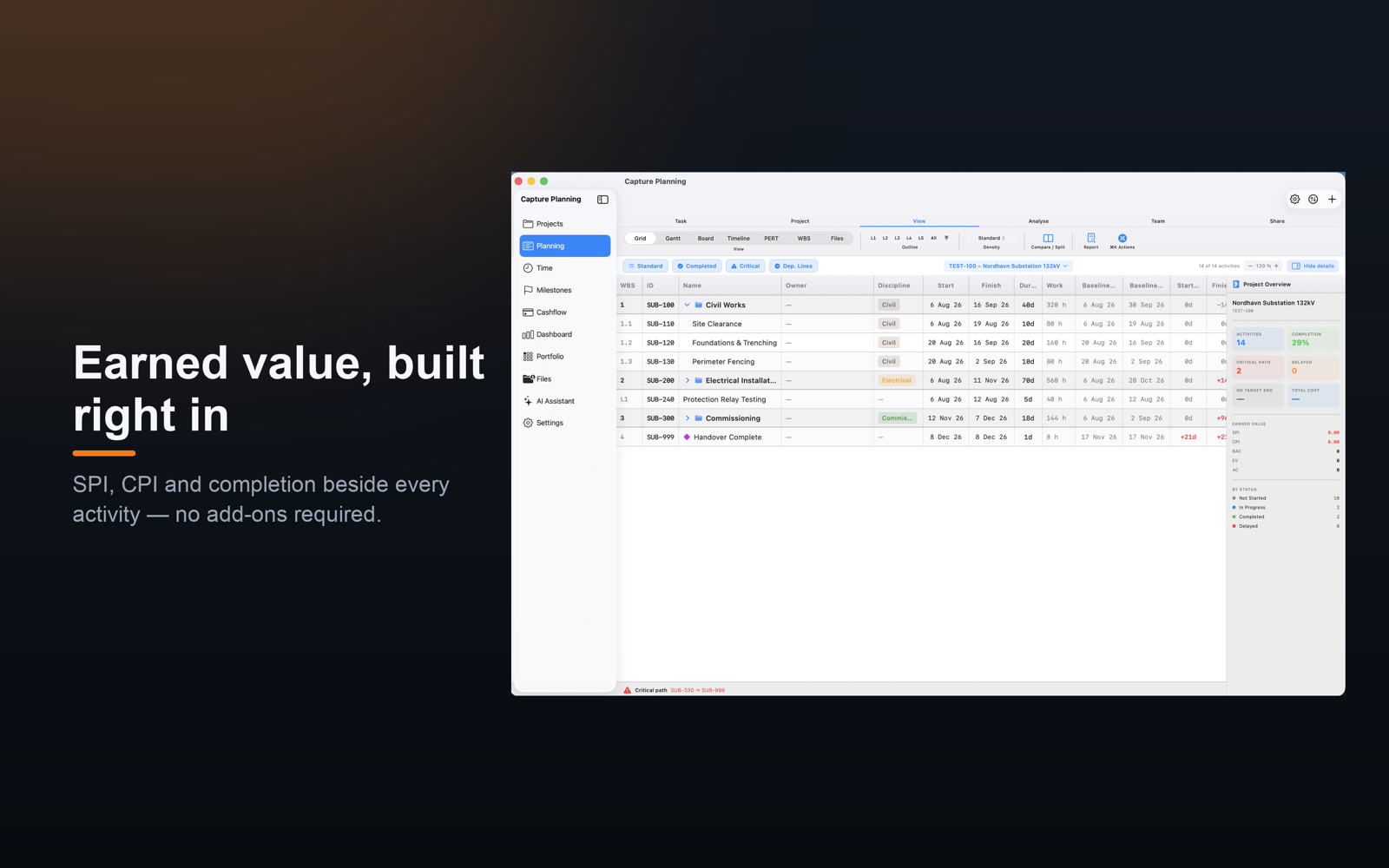The width and height of the screenshot is (1389, 868).
Task: Set outline level to L4
Action: (909, 238)
